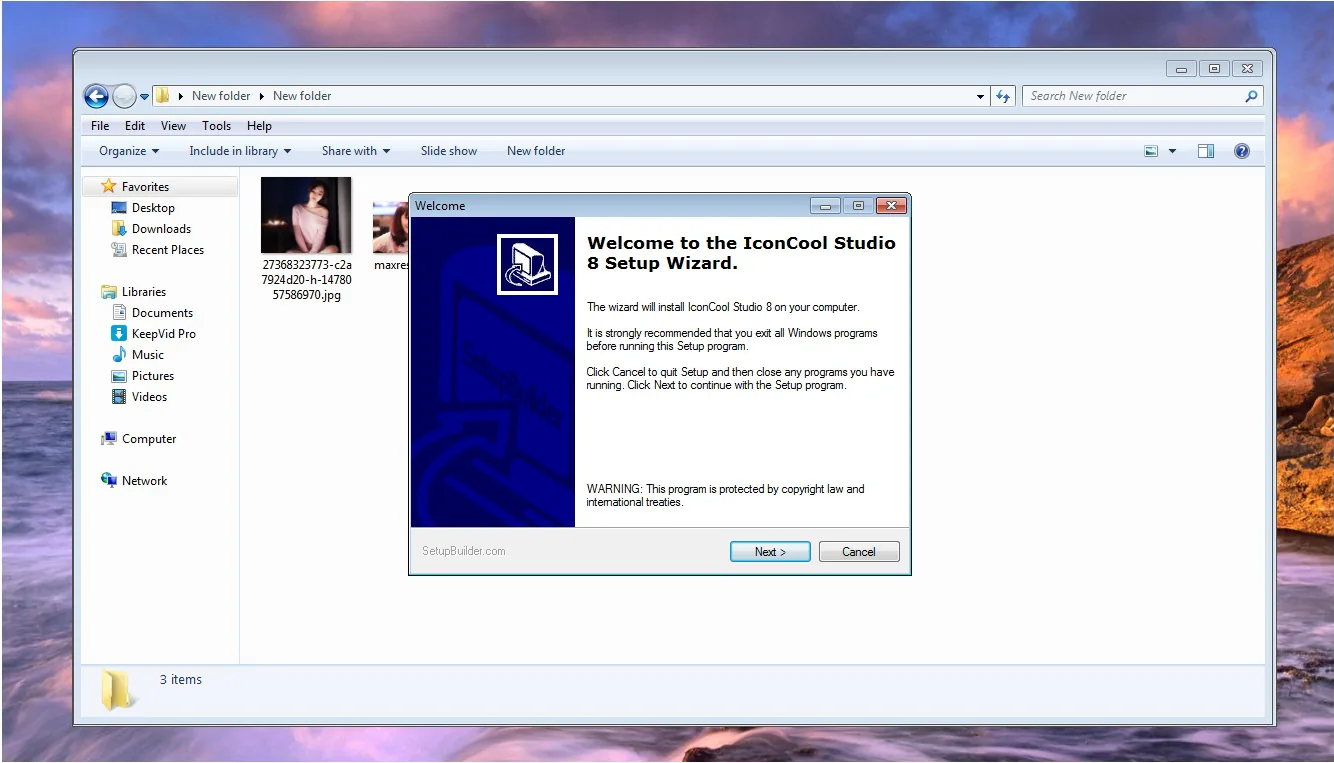Viewport: 1334px width, 763px height.
Task: Select Network in the navigation pane
Action: [144, 481]
